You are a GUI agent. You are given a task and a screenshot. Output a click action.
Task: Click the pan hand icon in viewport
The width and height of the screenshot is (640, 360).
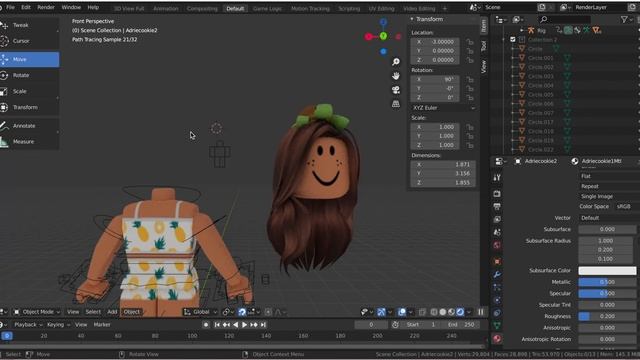point(396,76)
